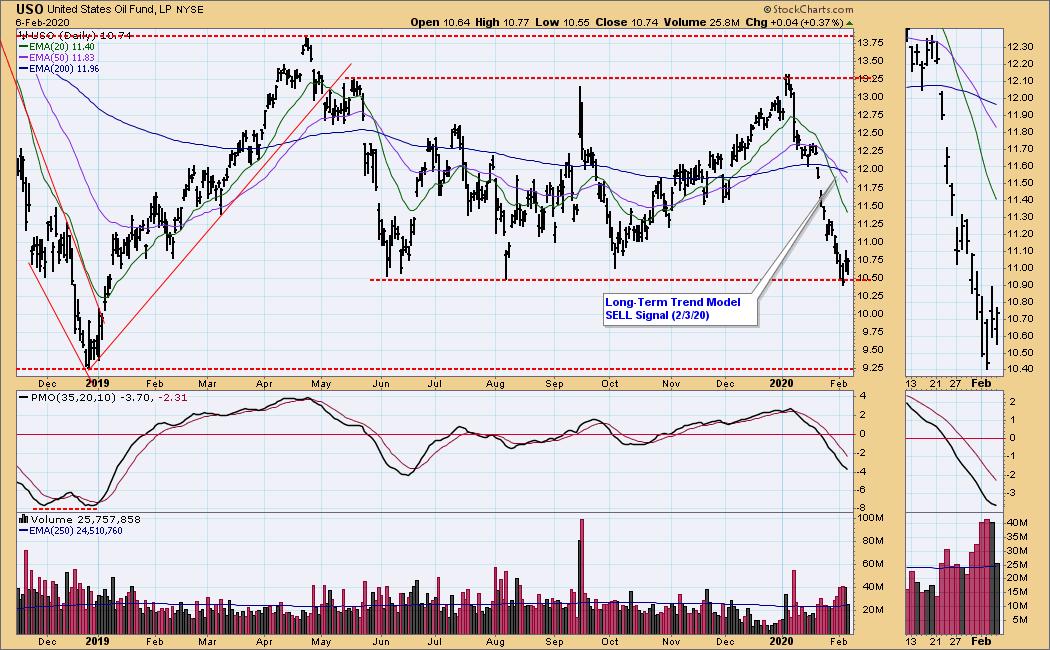Click the 35M label on the zoom volume axis
This screenshot has width=1050, height=650.
point(1019,537)
